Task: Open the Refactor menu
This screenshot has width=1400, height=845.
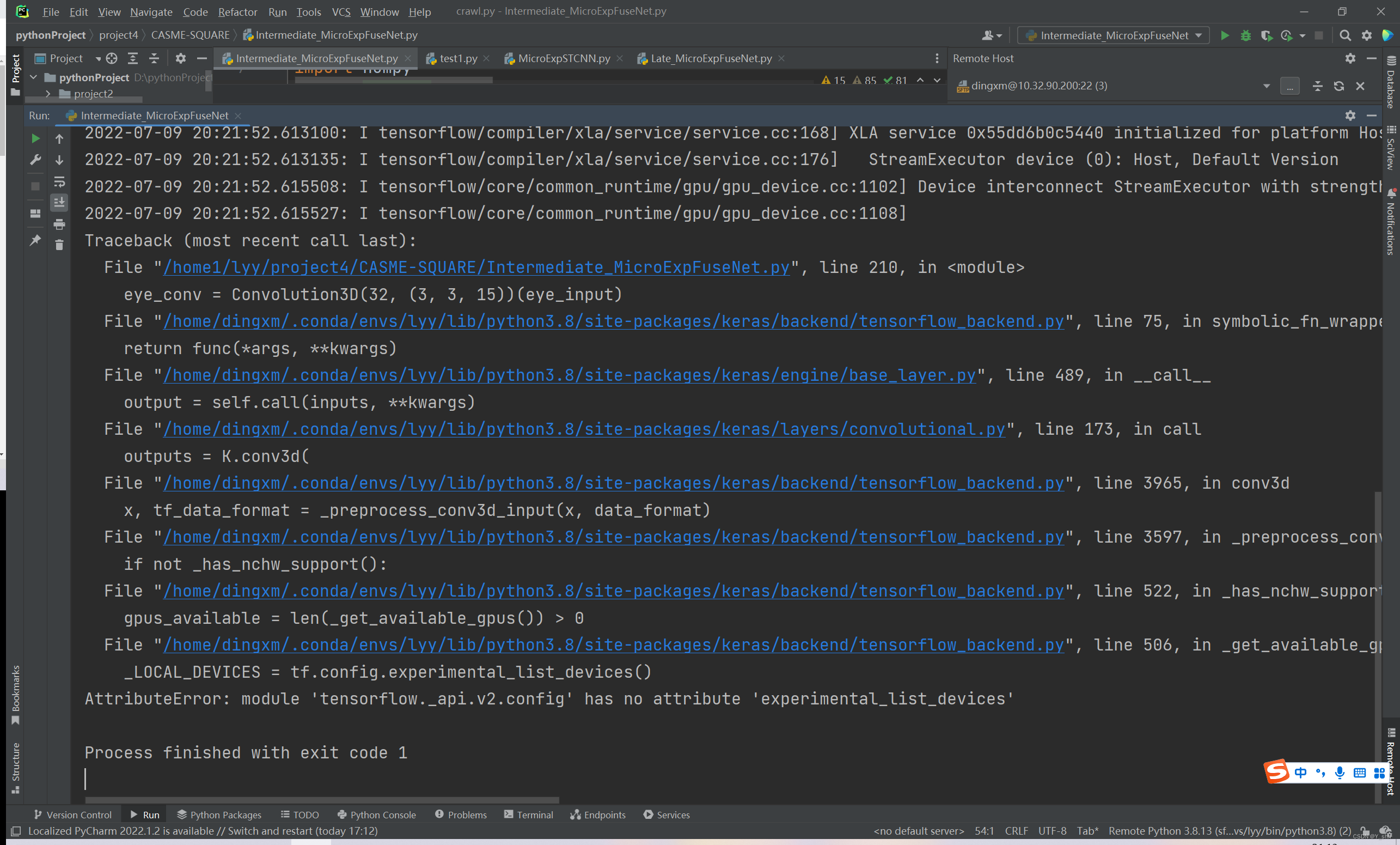Action: (x=237, y=11)
